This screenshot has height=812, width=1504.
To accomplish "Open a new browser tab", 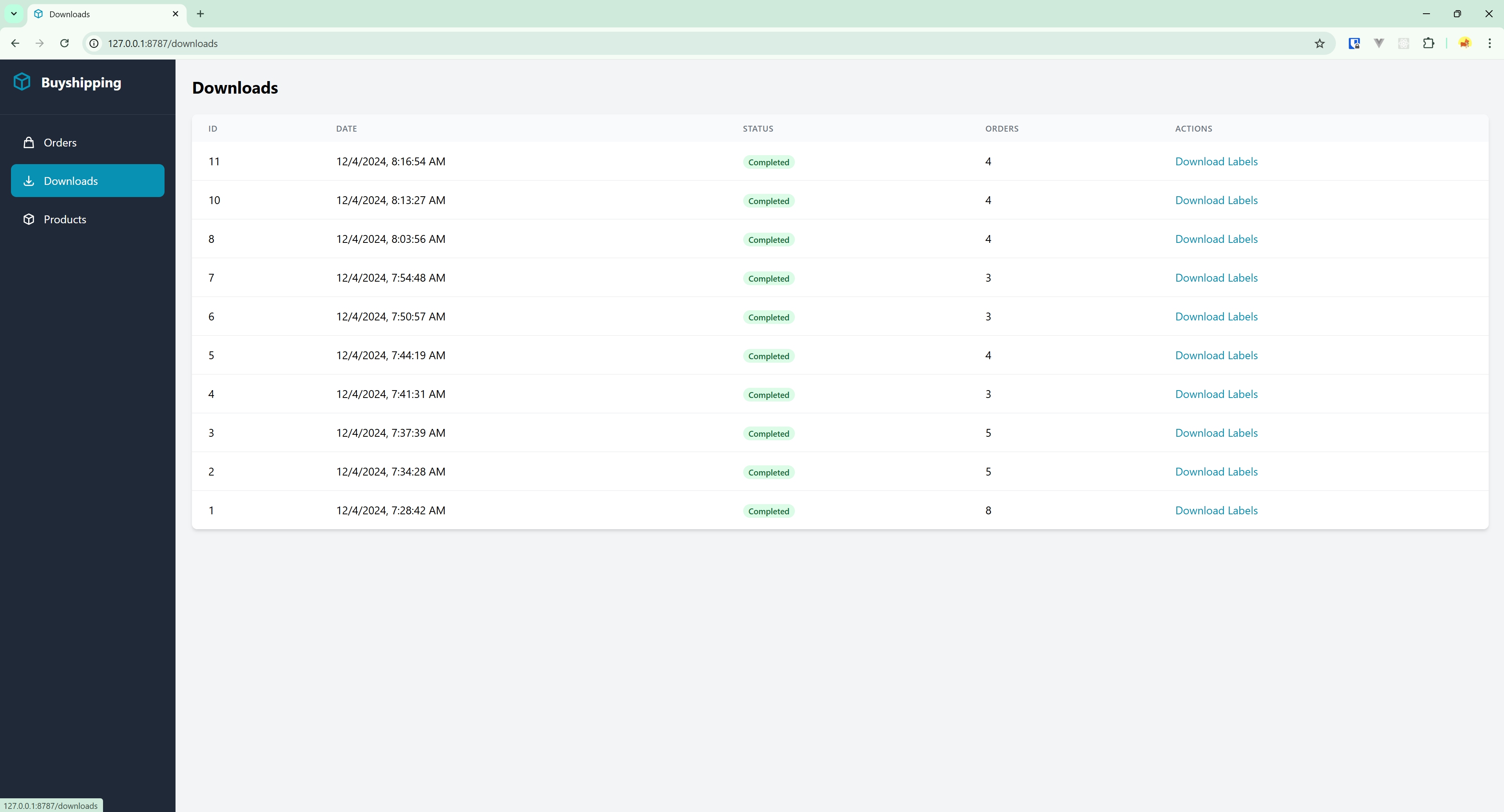I will pyautogui.click(x=200, y=13).
